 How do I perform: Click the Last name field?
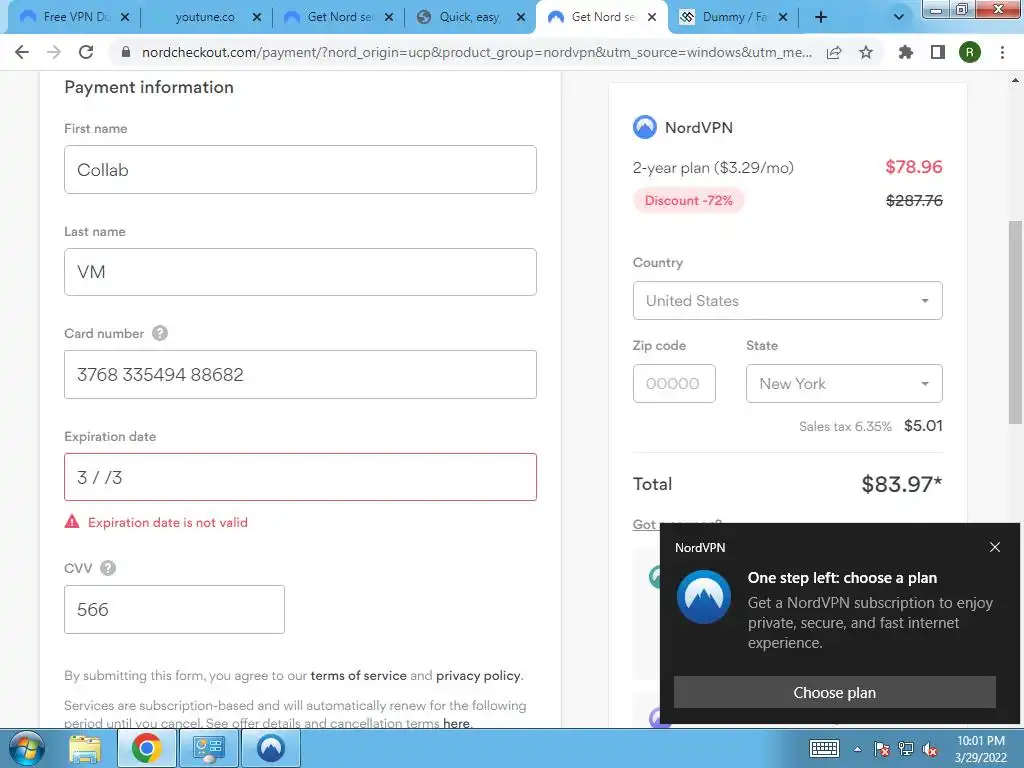click(300, 272)
